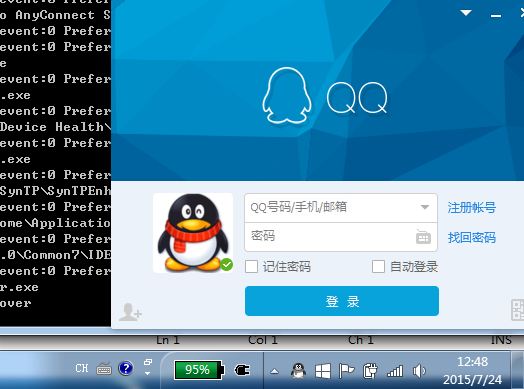Show hidden tray icons arrow
Screen dimensions: 524x389
click(x=274, y=371)
